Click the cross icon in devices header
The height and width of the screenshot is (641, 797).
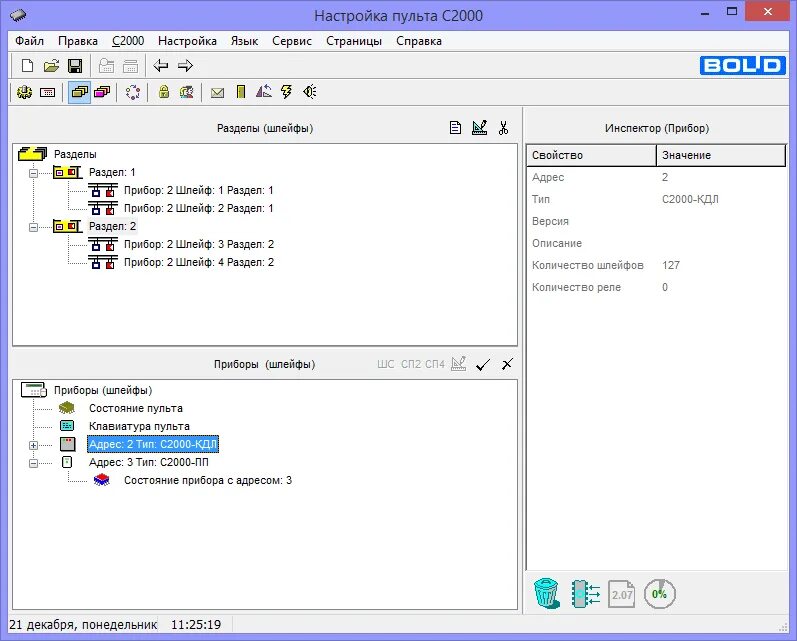pos(507,364)
